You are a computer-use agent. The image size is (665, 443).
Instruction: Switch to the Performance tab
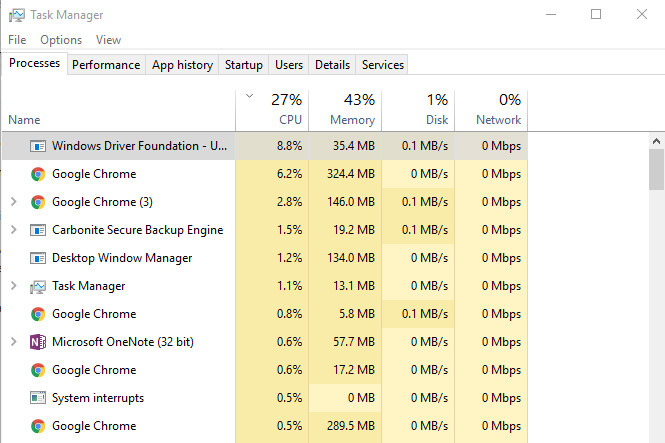[106, 65]
